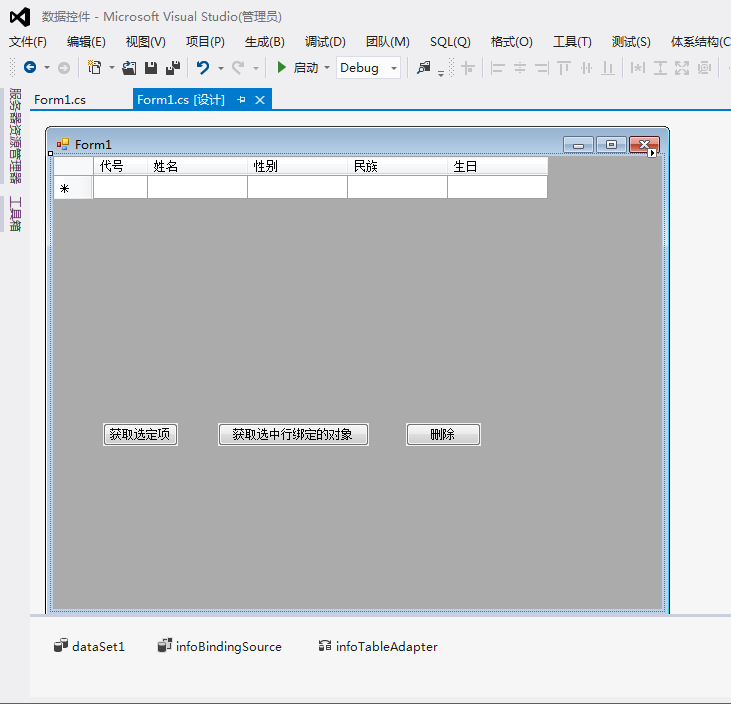Click the Navigate Backward arrow icon
The image size is (731, 704).
pos(30,68)
